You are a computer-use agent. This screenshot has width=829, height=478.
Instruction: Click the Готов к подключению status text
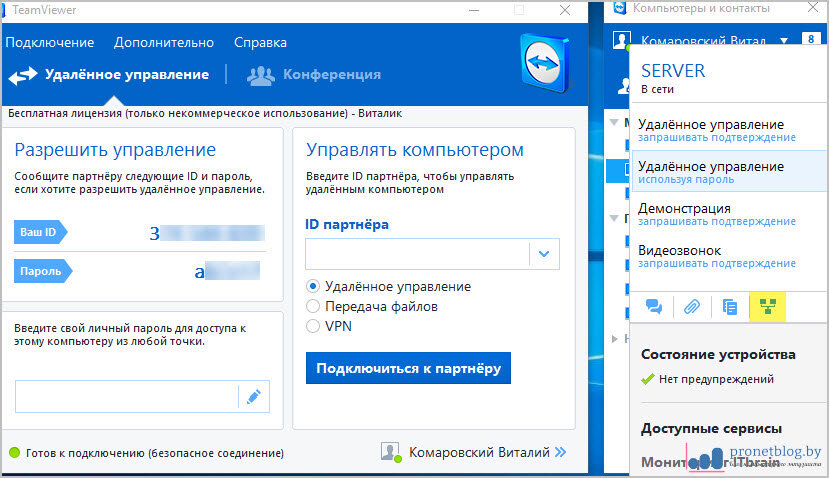tap(154, 453)
